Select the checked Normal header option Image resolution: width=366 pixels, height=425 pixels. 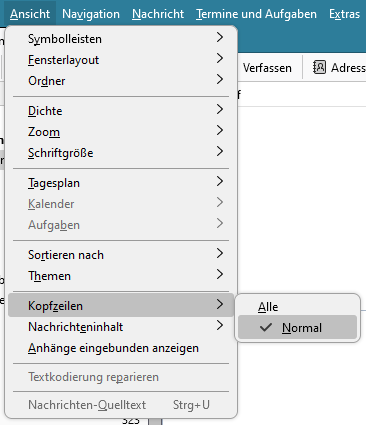click(297, 327)
